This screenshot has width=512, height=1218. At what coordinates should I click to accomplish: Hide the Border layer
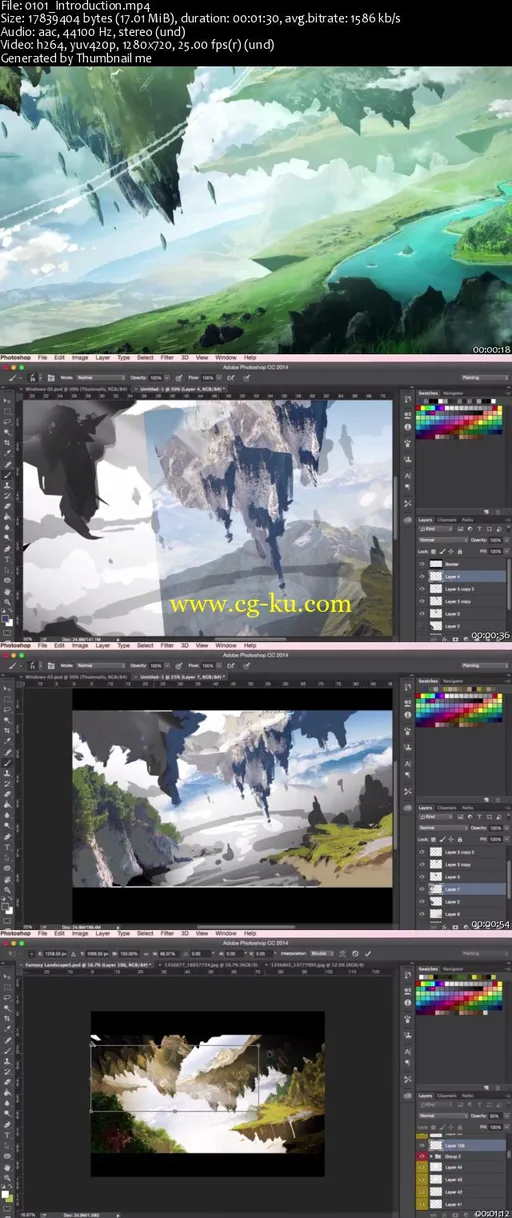[422, 564]
